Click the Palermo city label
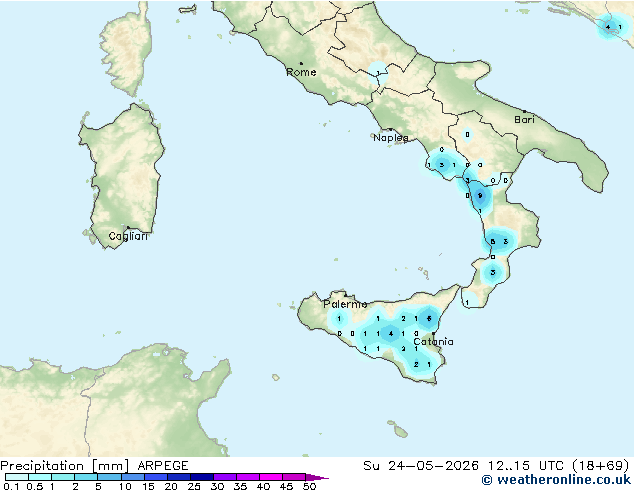 [345, 304]
